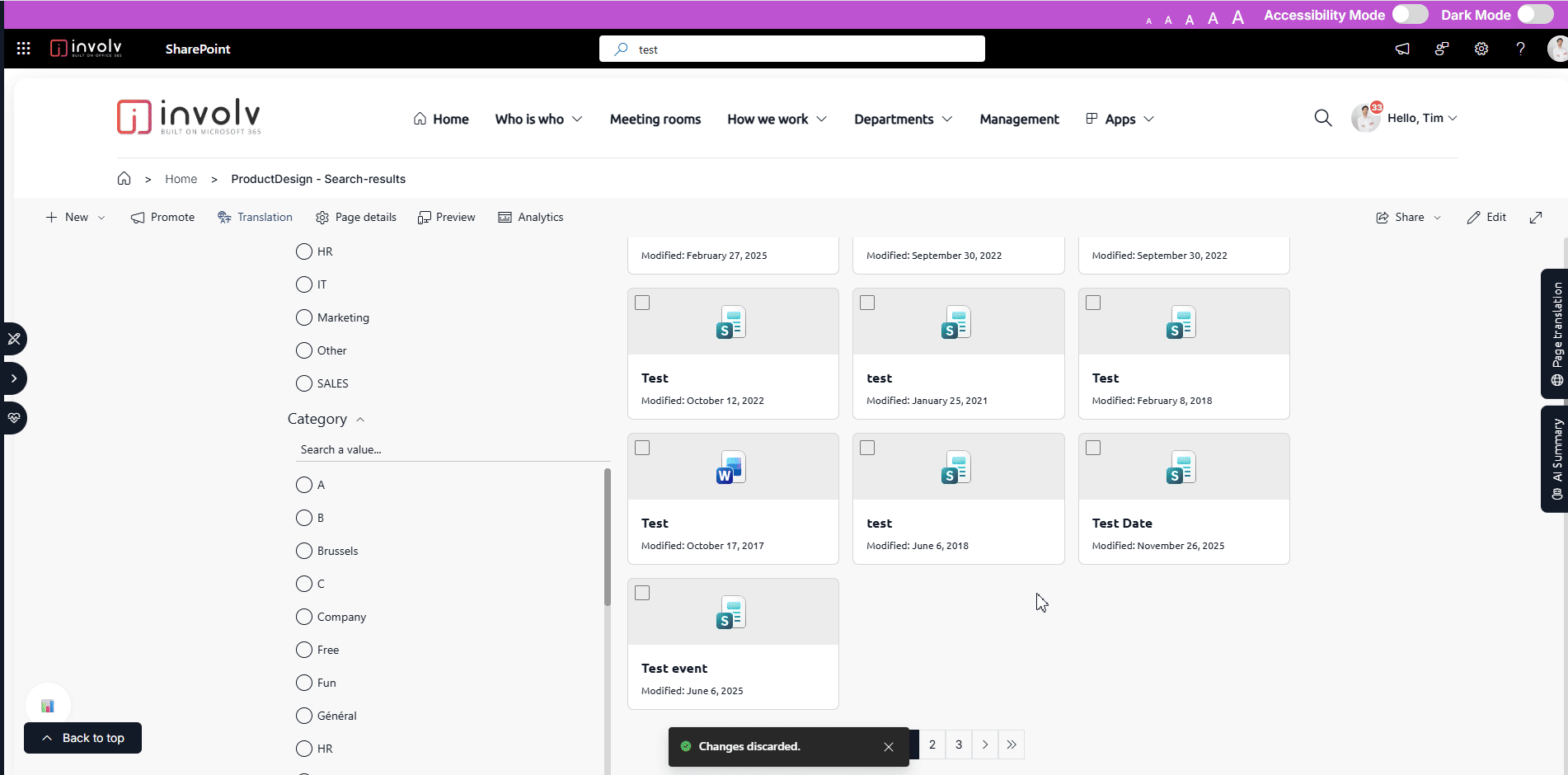Open the SharePoint page icon of Test event

point(731,612)
